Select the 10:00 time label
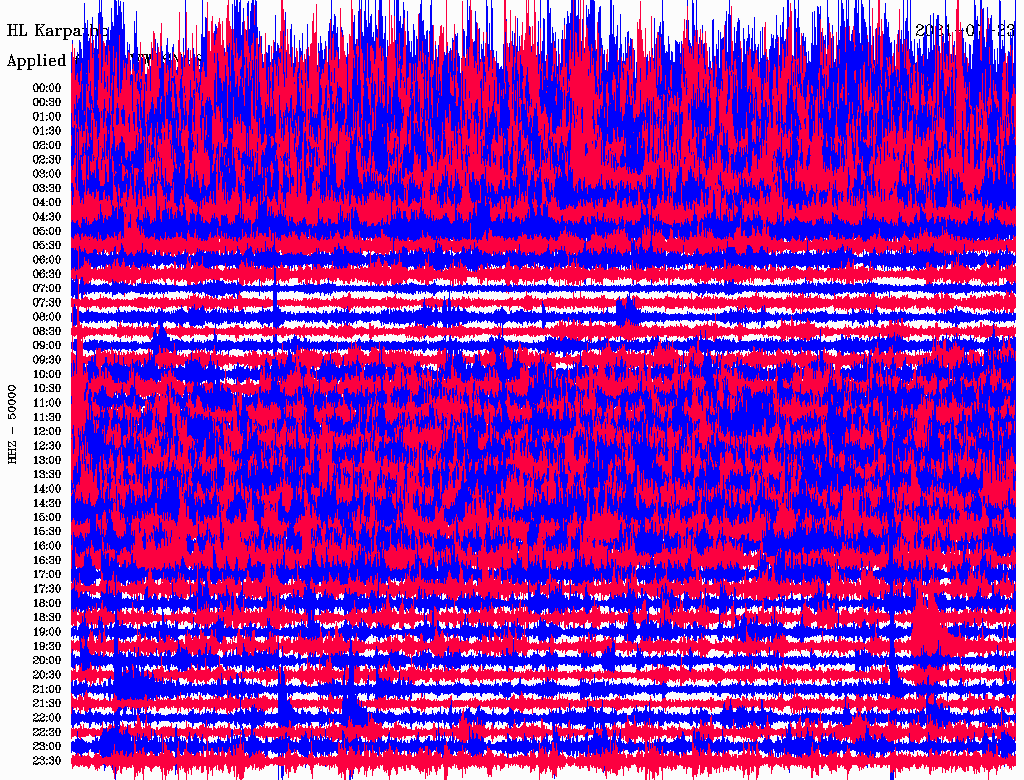The height and width of the screenshot is (780, 1024). [x=47, y=374]
